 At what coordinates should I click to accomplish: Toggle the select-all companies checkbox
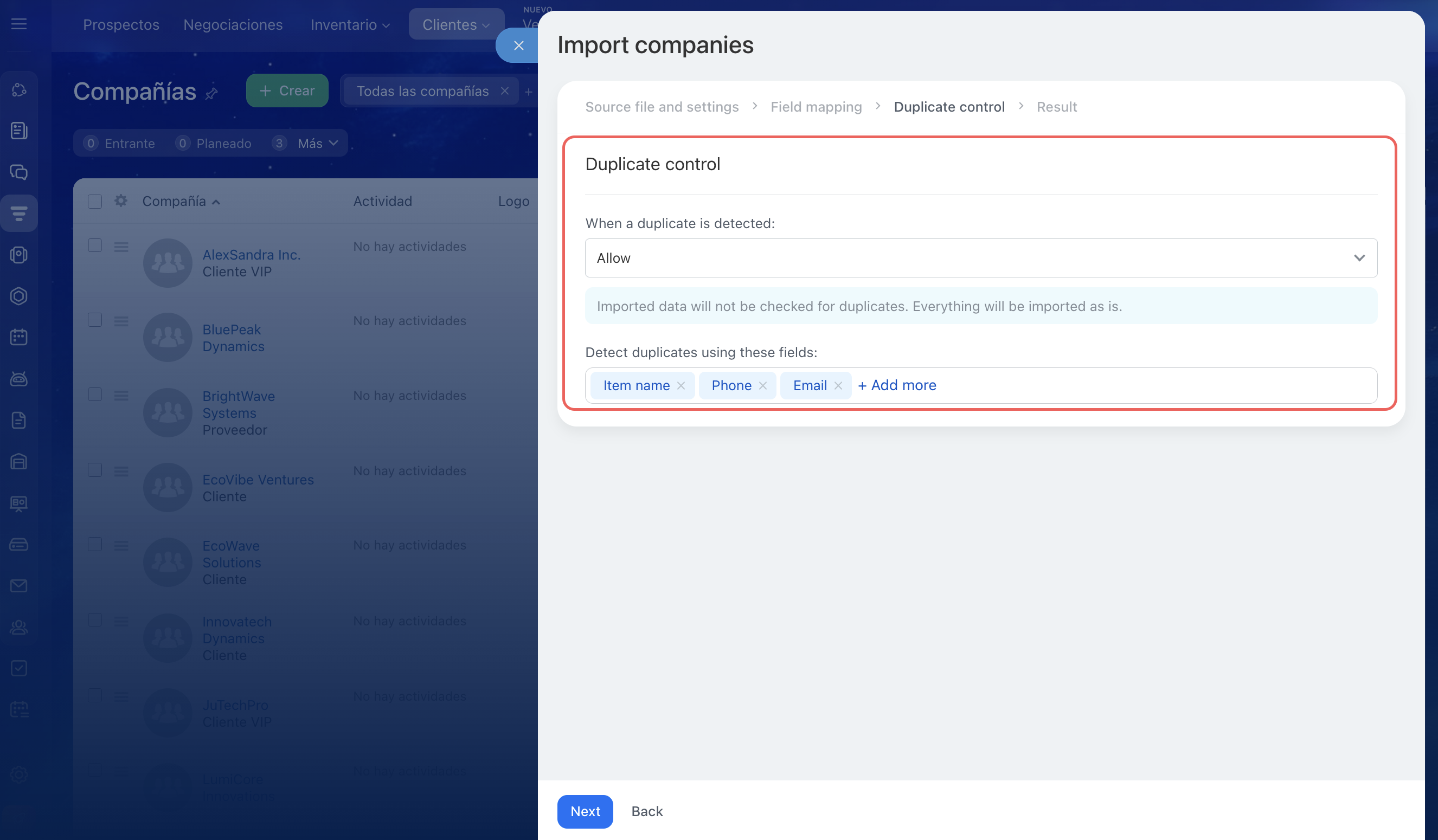95,201
